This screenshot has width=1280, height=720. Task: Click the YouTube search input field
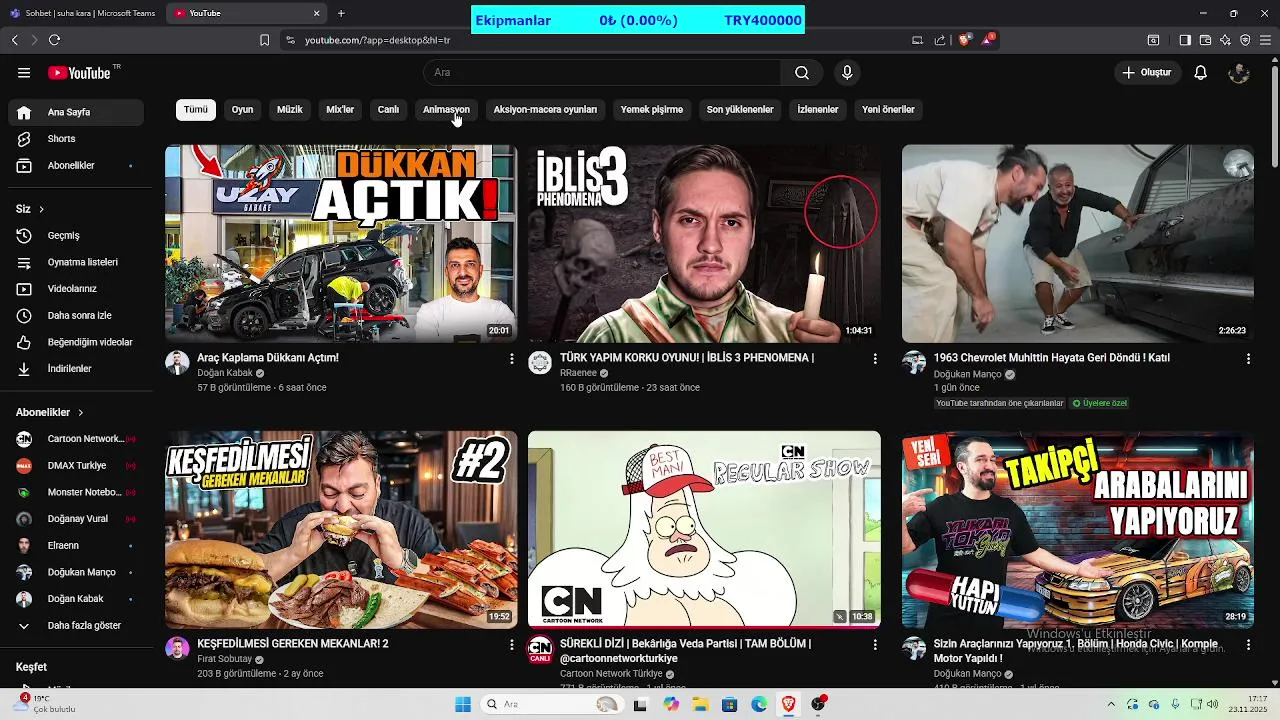pyautogui.click(x=602, y=73)
